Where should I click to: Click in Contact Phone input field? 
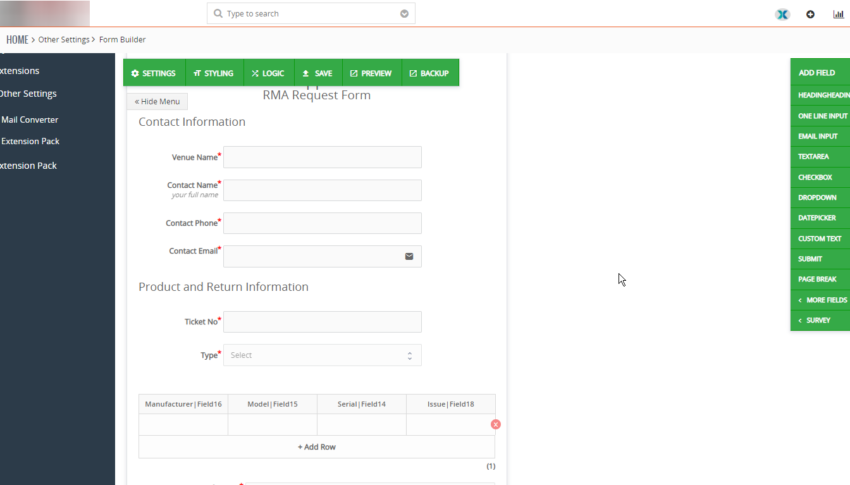(323, 223)
